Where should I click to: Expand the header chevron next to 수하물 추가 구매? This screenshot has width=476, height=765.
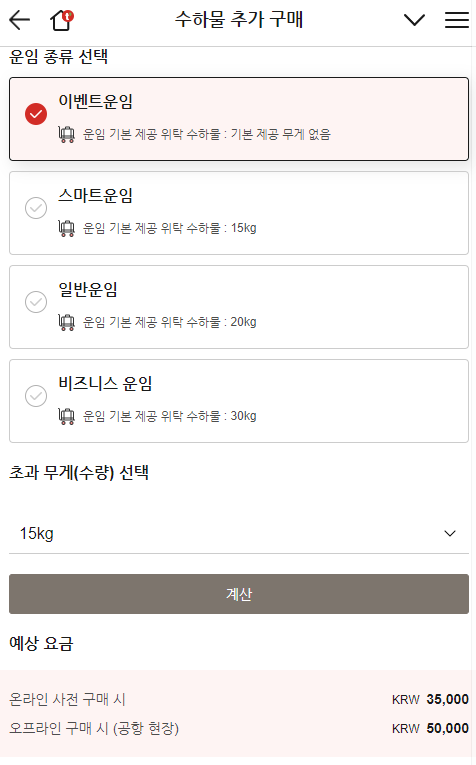coord(415,20)
